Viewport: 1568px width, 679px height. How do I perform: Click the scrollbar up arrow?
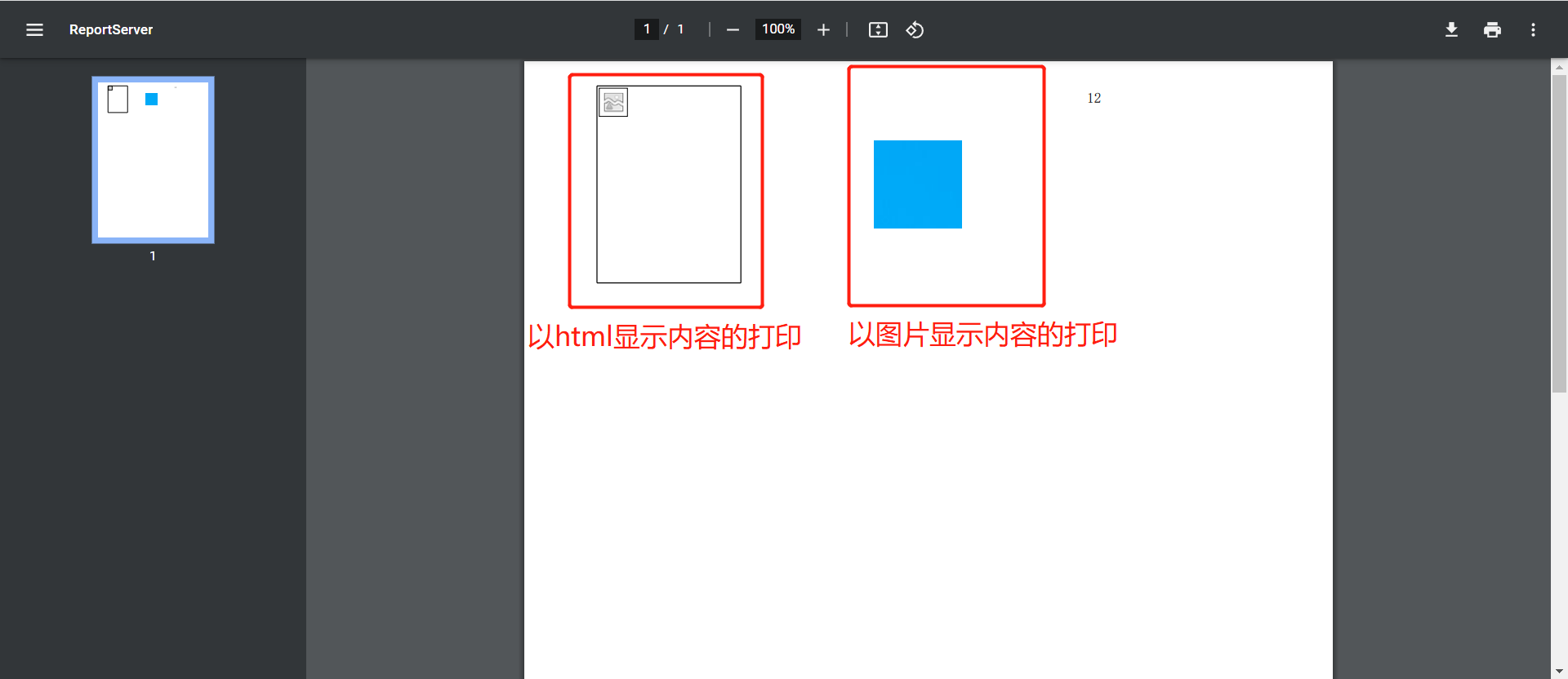coord(1559,68)
